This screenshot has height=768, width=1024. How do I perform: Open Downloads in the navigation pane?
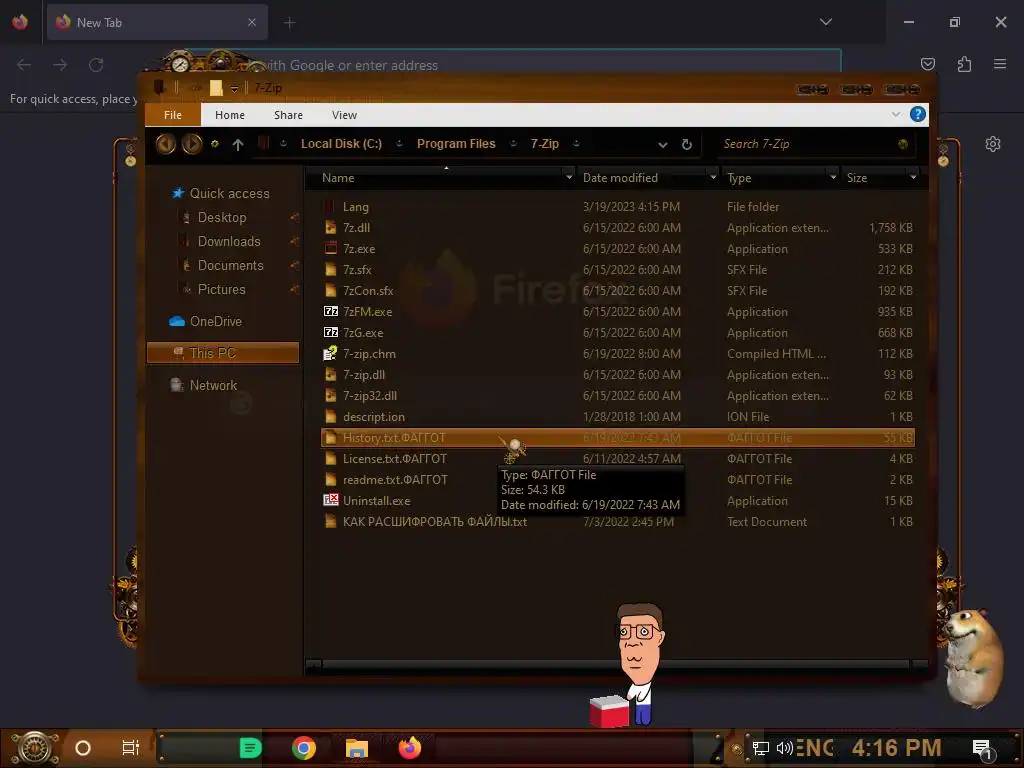(x=229, y=242)
